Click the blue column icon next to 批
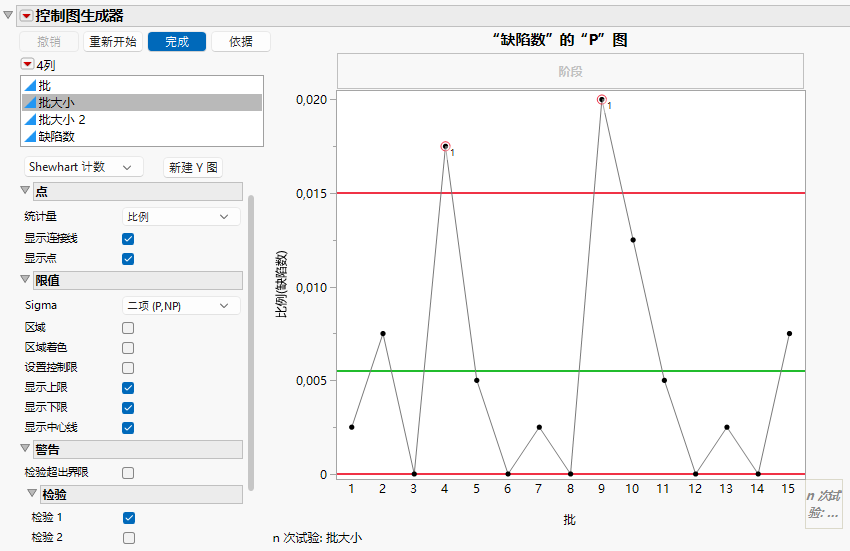 coord(30,85)
